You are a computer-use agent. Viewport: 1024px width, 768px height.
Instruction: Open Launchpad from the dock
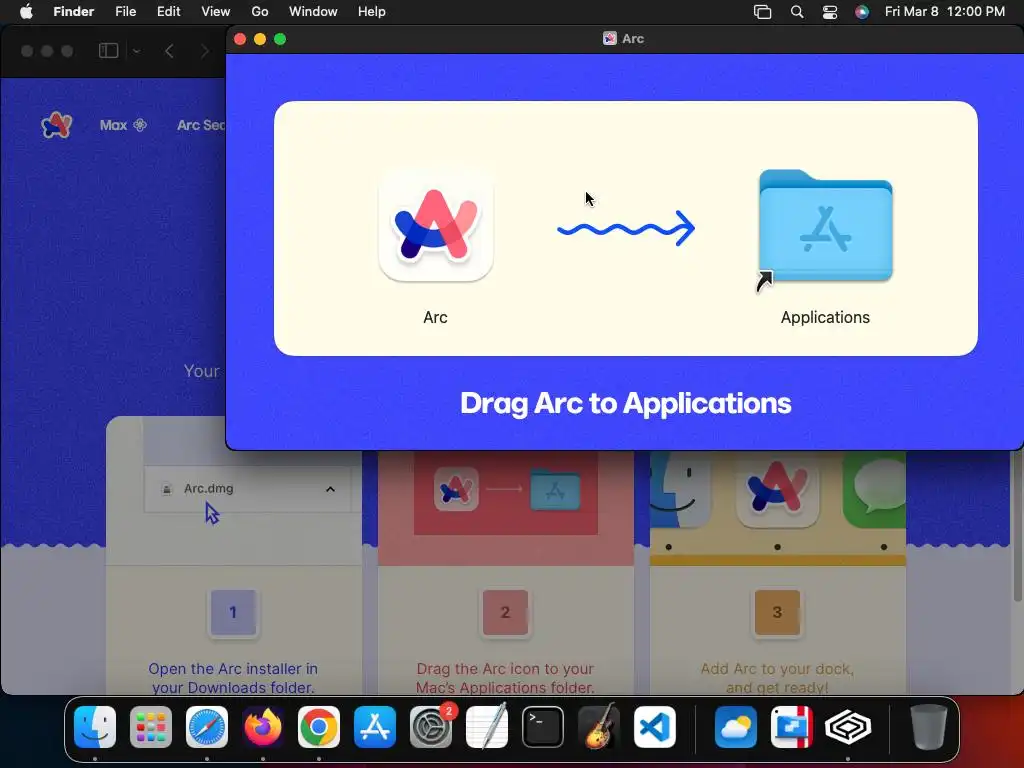click(x=151, y=727)
